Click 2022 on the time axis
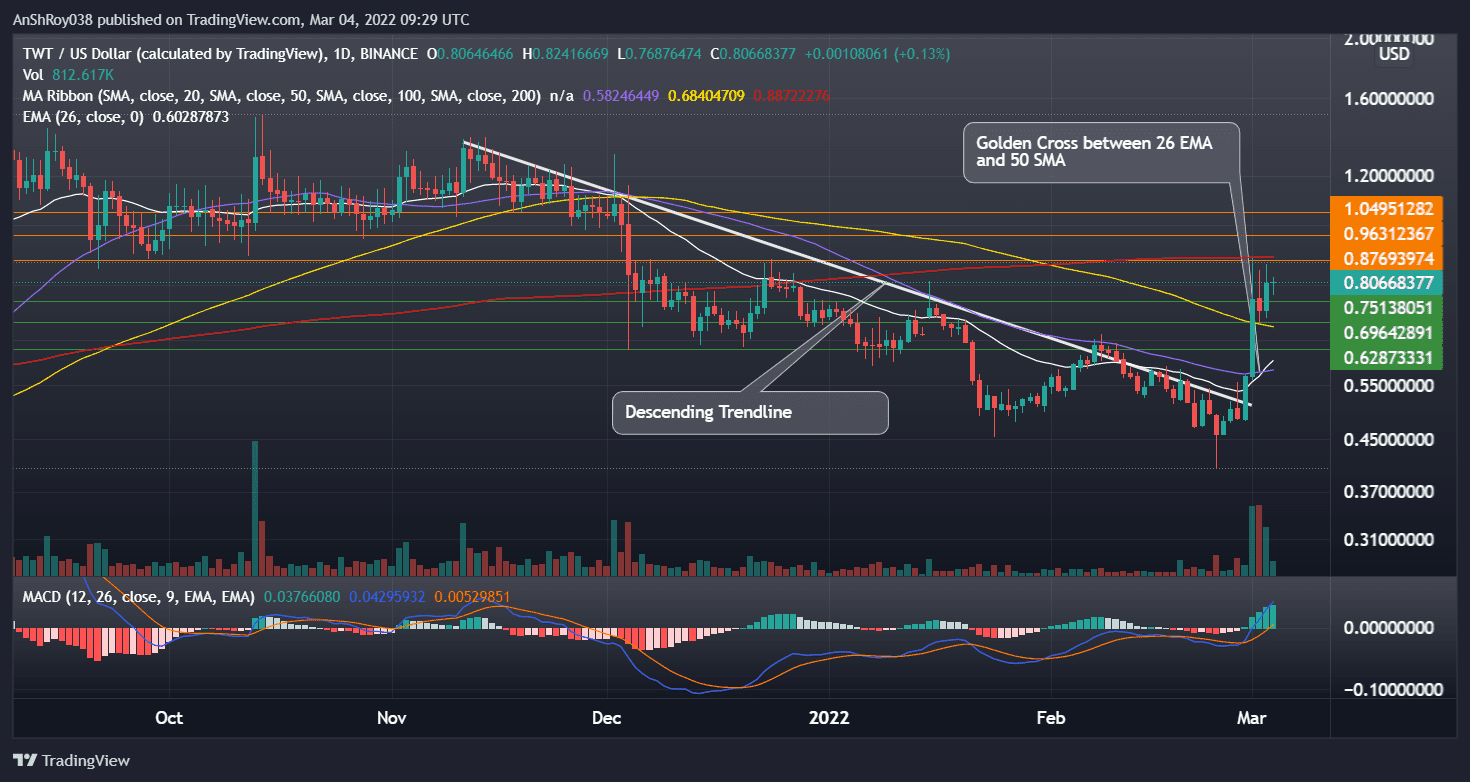Image resolution: width=1470 pixels, height=782 pixels. (x=830, y=718)
